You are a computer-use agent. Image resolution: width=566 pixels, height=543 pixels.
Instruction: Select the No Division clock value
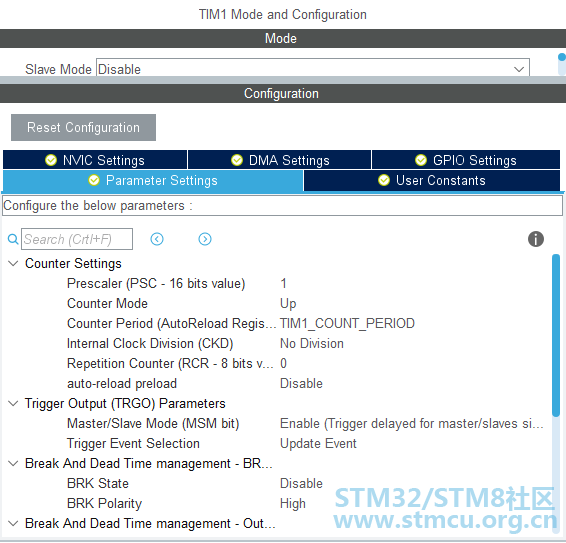[x=312, y=343]
